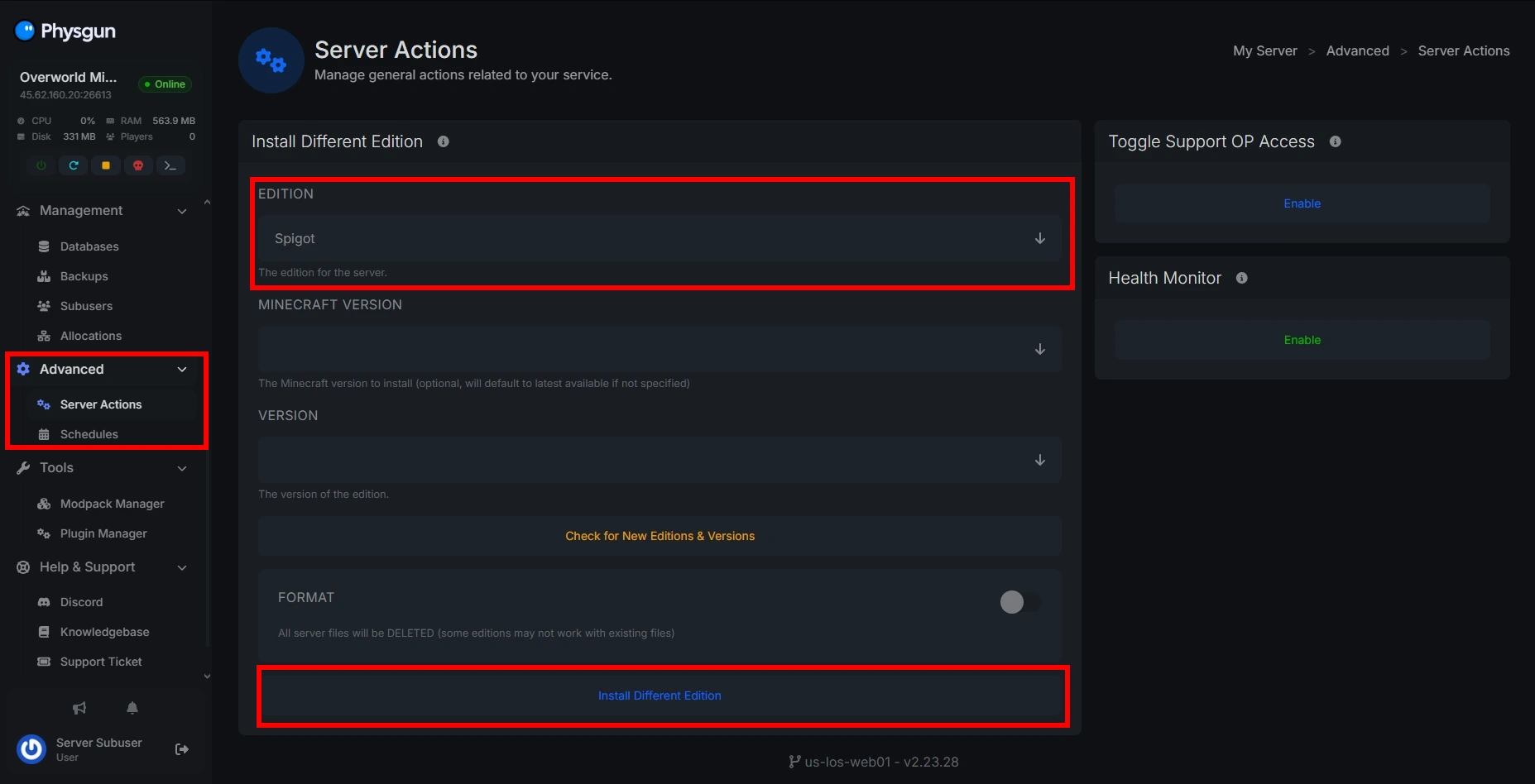Open announcements megaphone icon
Image resolution: width=1535 pixels, height=784 pixels.
(x=79, y=708)
